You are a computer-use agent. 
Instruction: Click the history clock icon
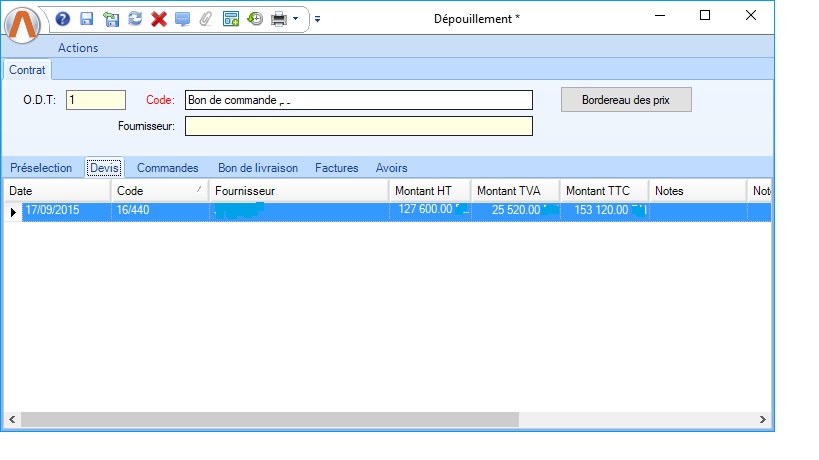point(255,19)
